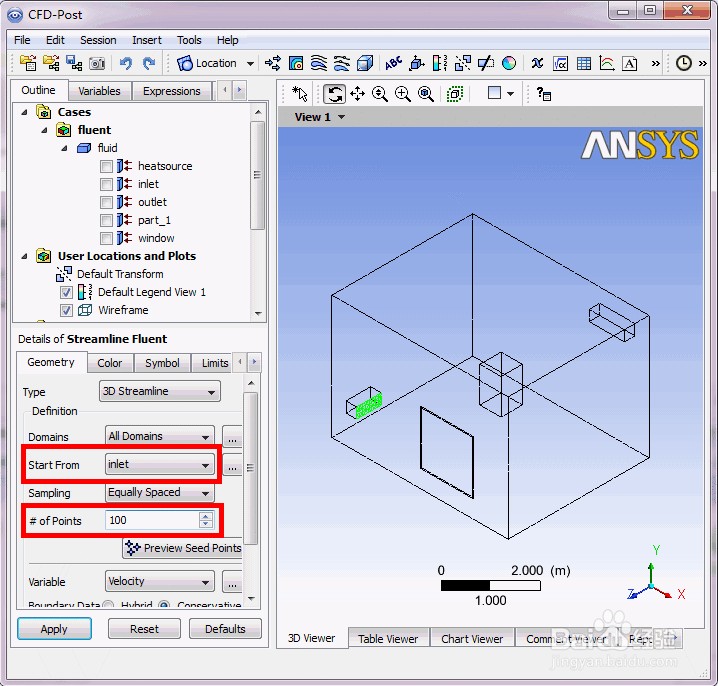The width and height of the screenshot is (718, 686).
Task: Switch to the Expressions tab
Action: (171, 91)
